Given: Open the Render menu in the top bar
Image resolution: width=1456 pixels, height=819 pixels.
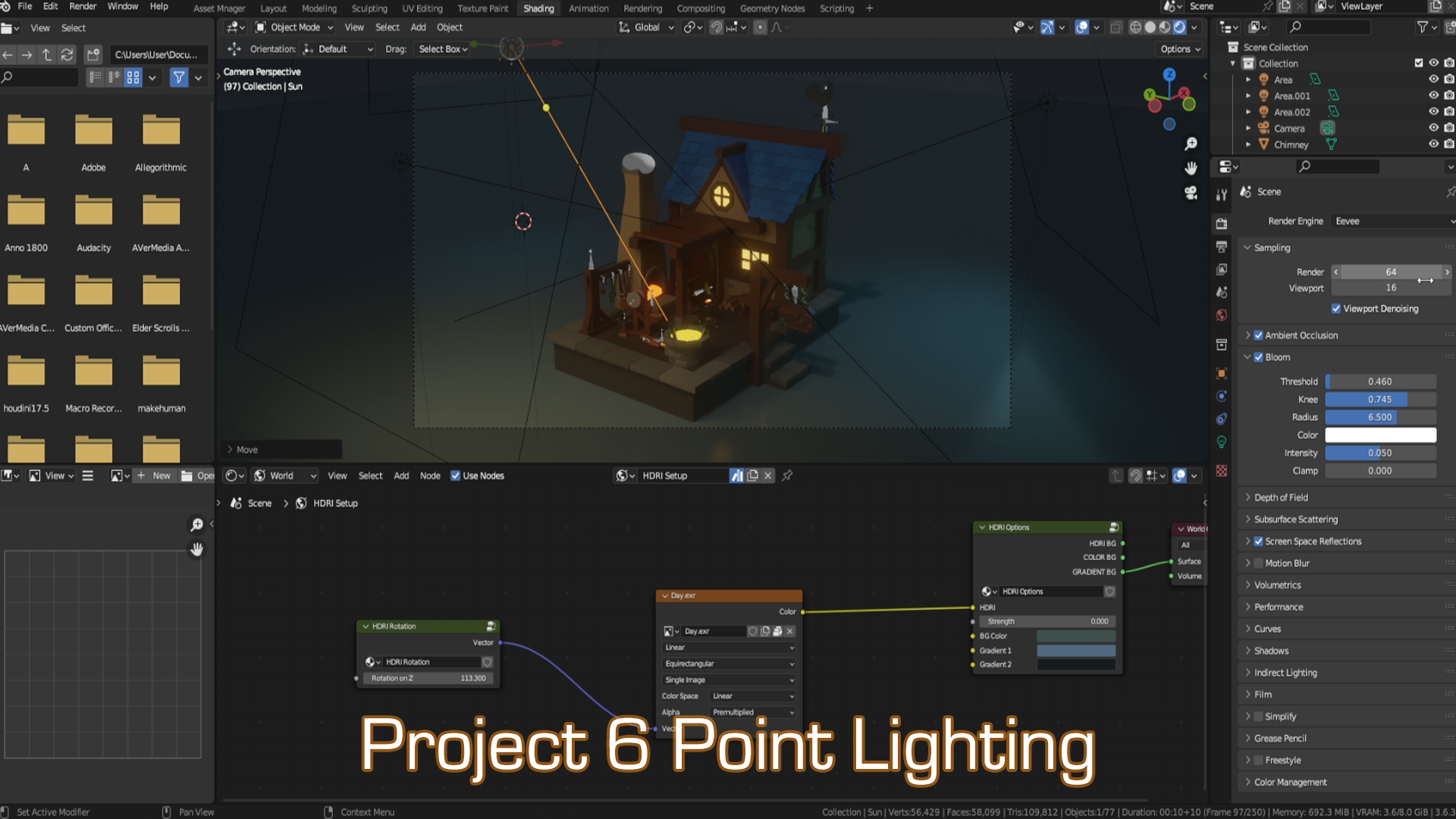Looking at the screenshot, I should (x=83, y=6).
